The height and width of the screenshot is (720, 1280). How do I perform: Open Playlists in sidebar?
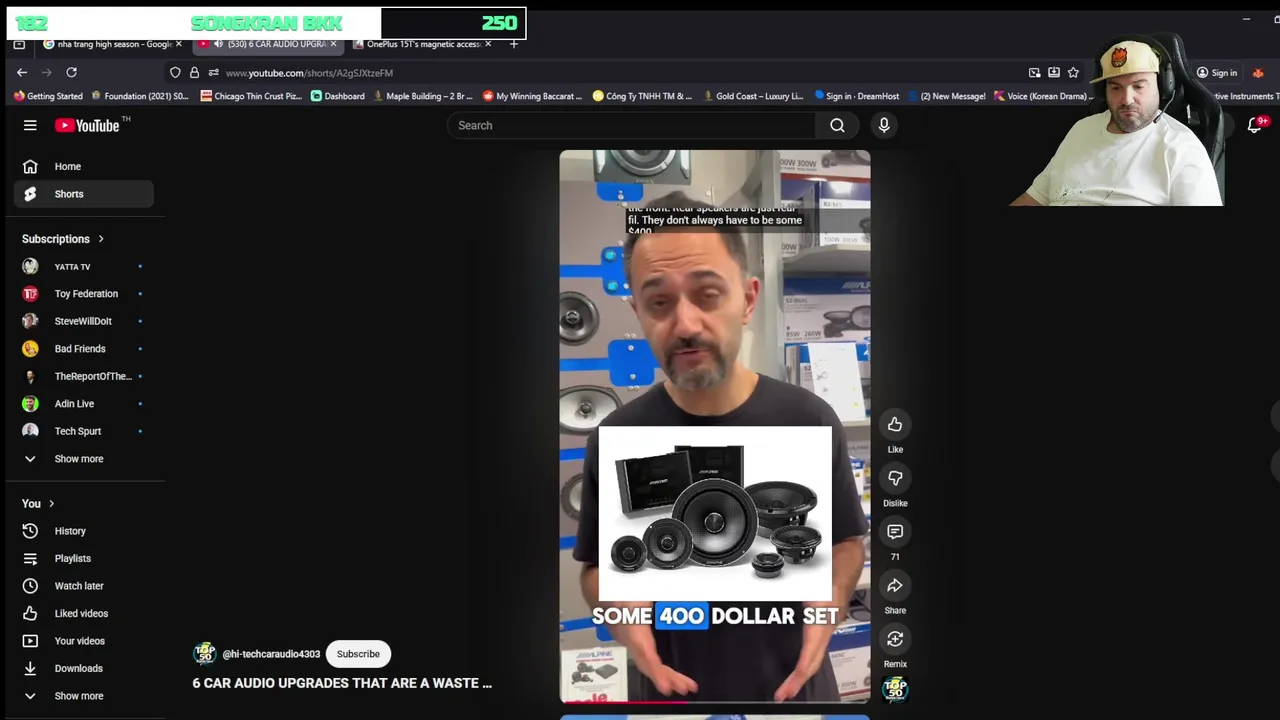pos(84,559)
